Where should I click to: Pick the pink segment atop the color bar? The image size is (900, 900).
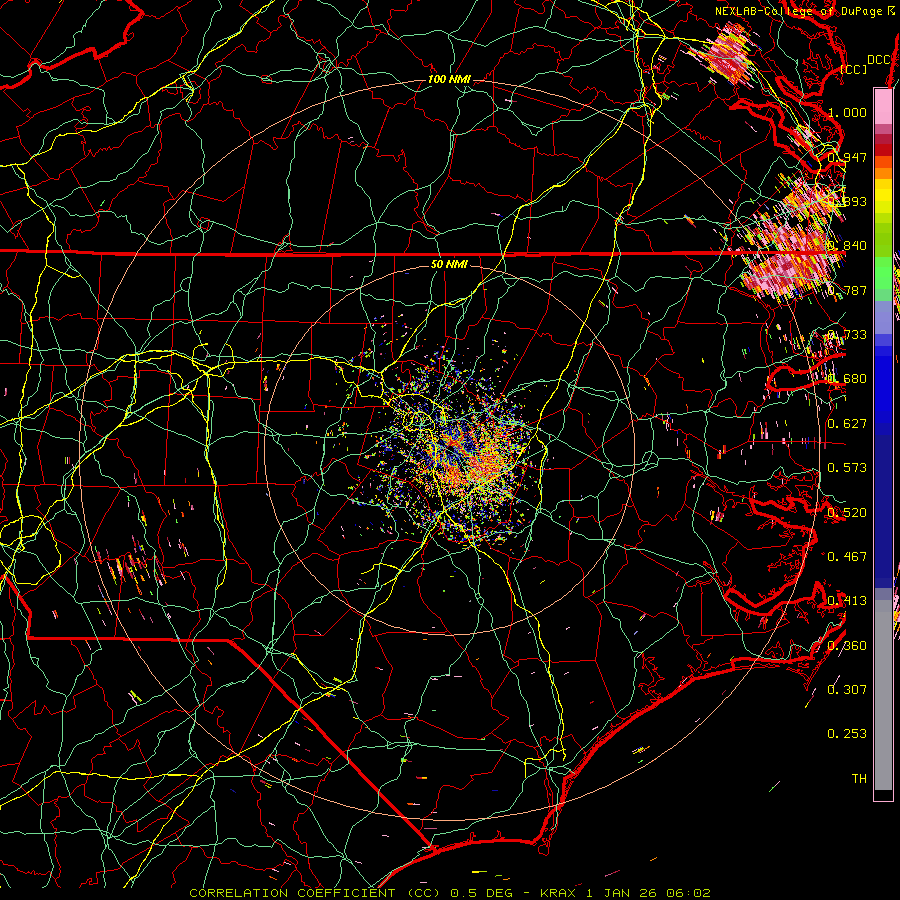pyautogui.click(x=883, y=106)
